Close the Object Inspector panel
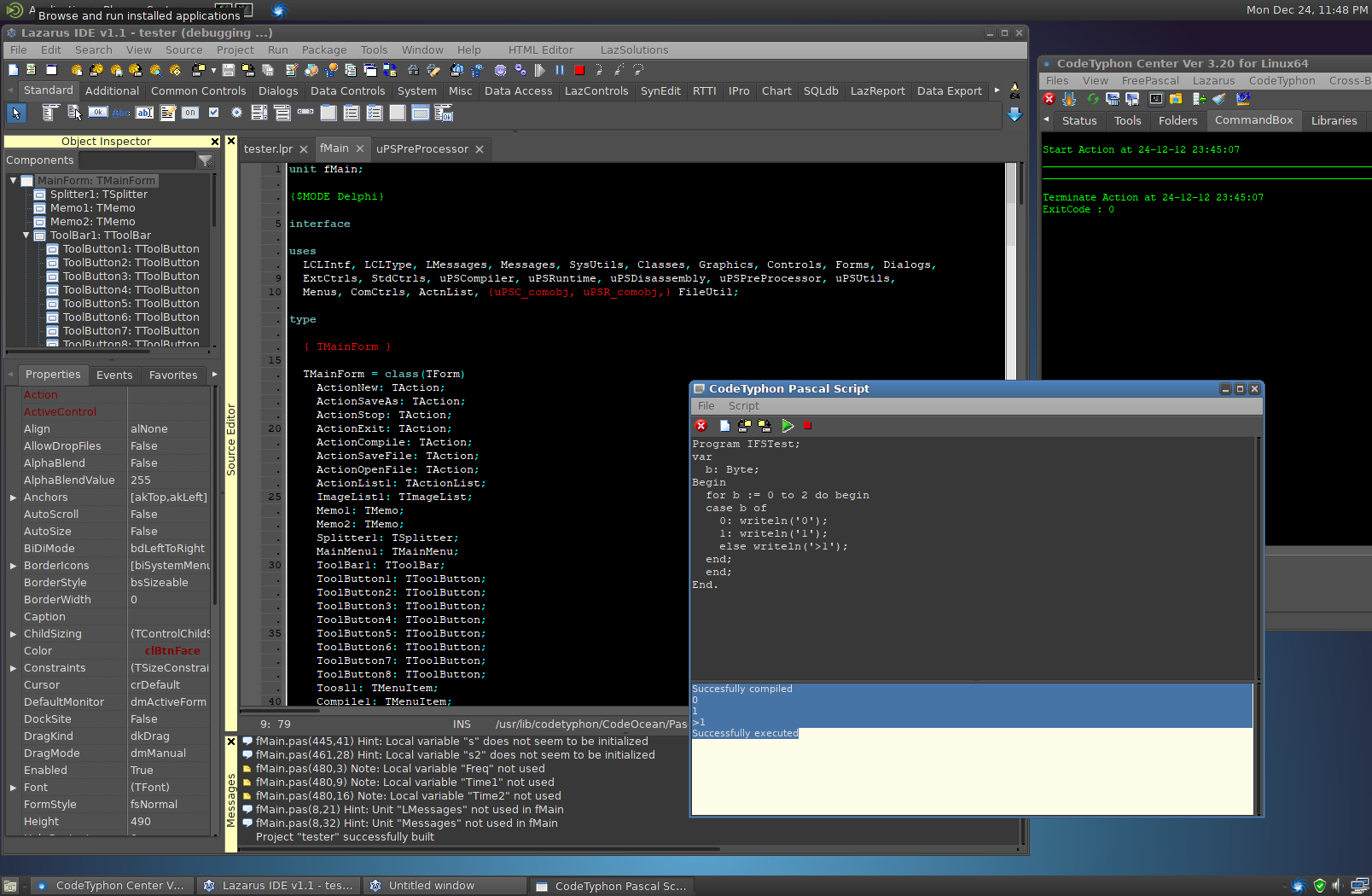 pyautogui.click(x=215, y=142)
